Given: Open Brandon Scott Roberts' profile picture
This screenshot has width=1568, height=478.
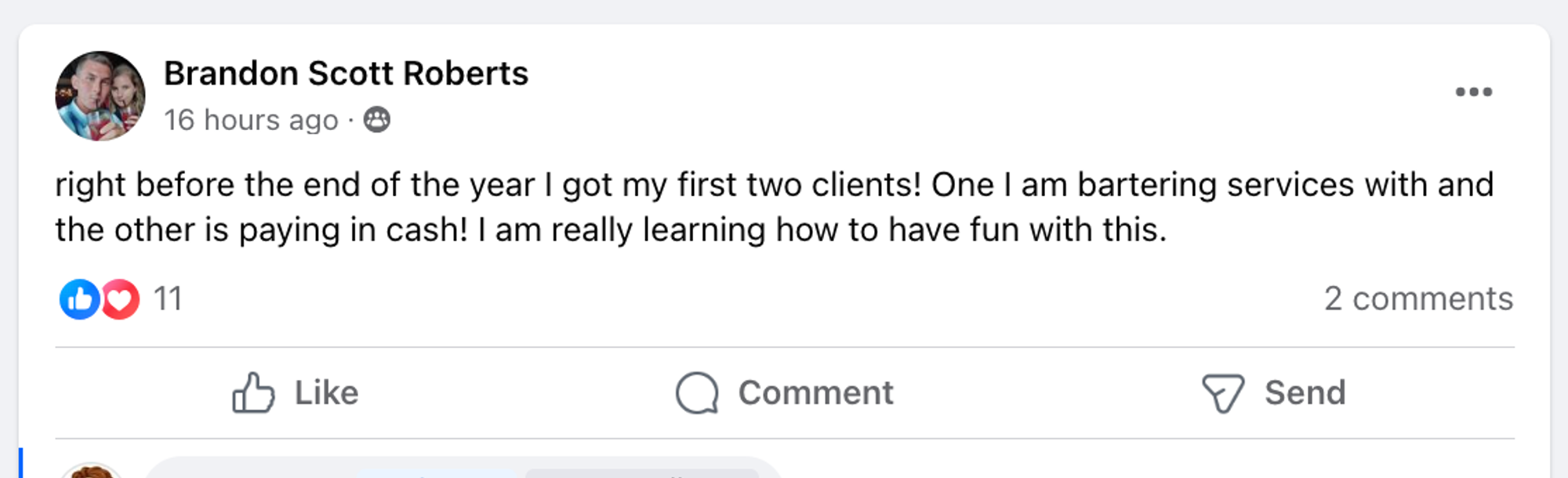Looking at the screenshot, I should click(100, 96).
